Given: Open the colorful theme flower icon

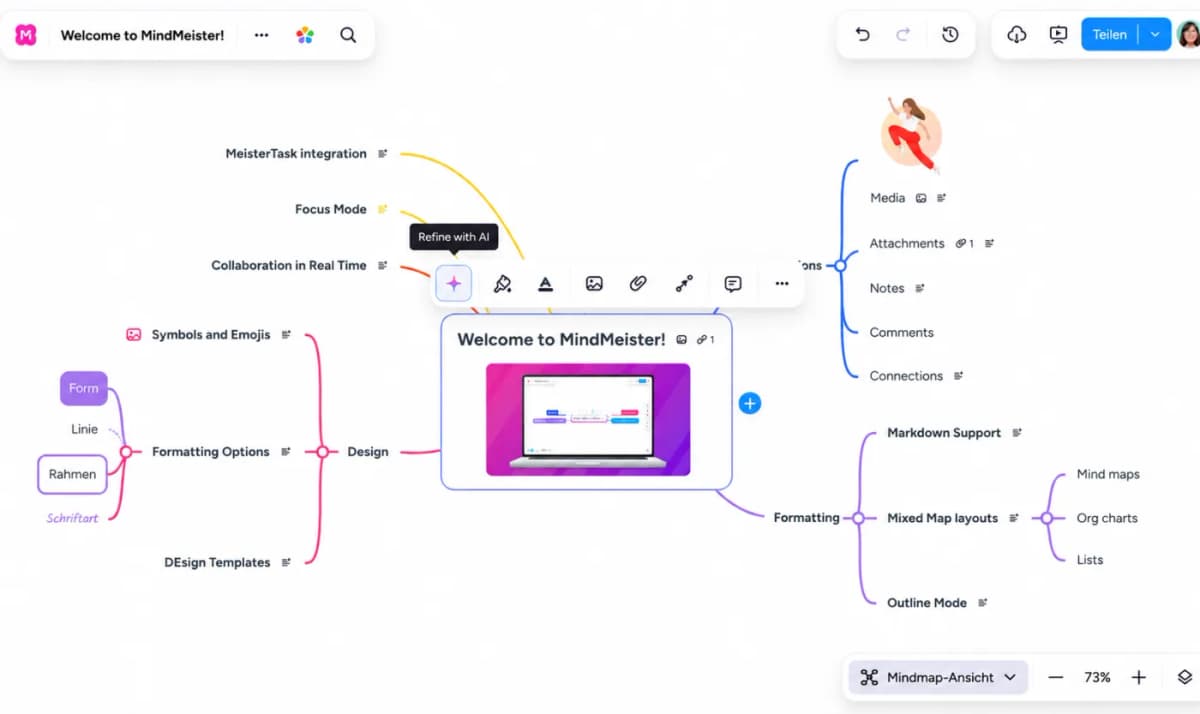Looking at the screenshot, I should (305, 35).
